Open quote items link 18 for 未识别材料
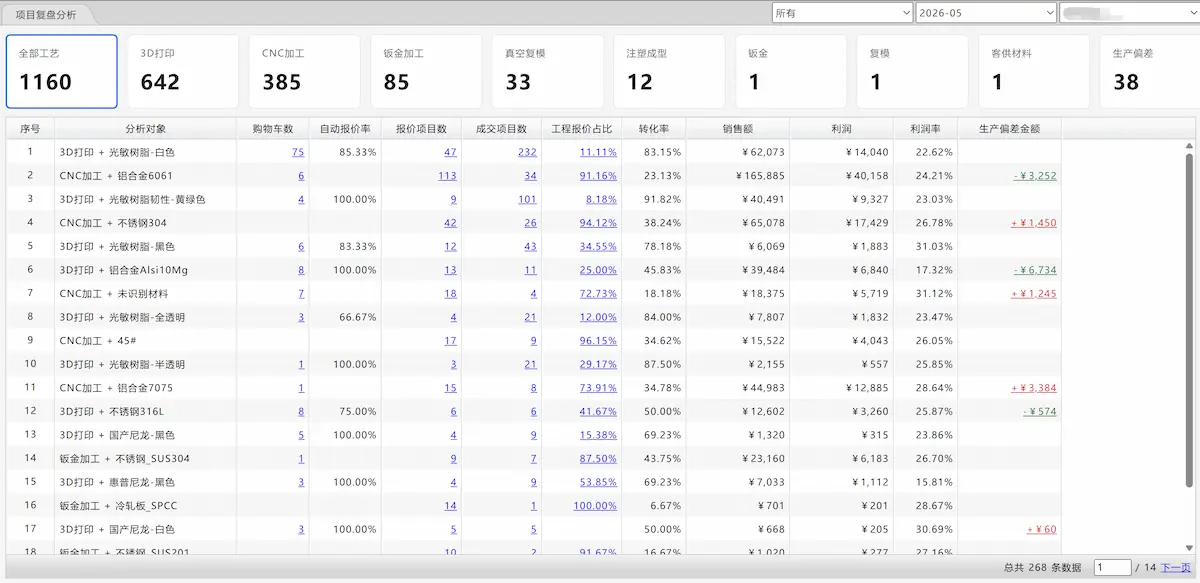 click(450, 294)
